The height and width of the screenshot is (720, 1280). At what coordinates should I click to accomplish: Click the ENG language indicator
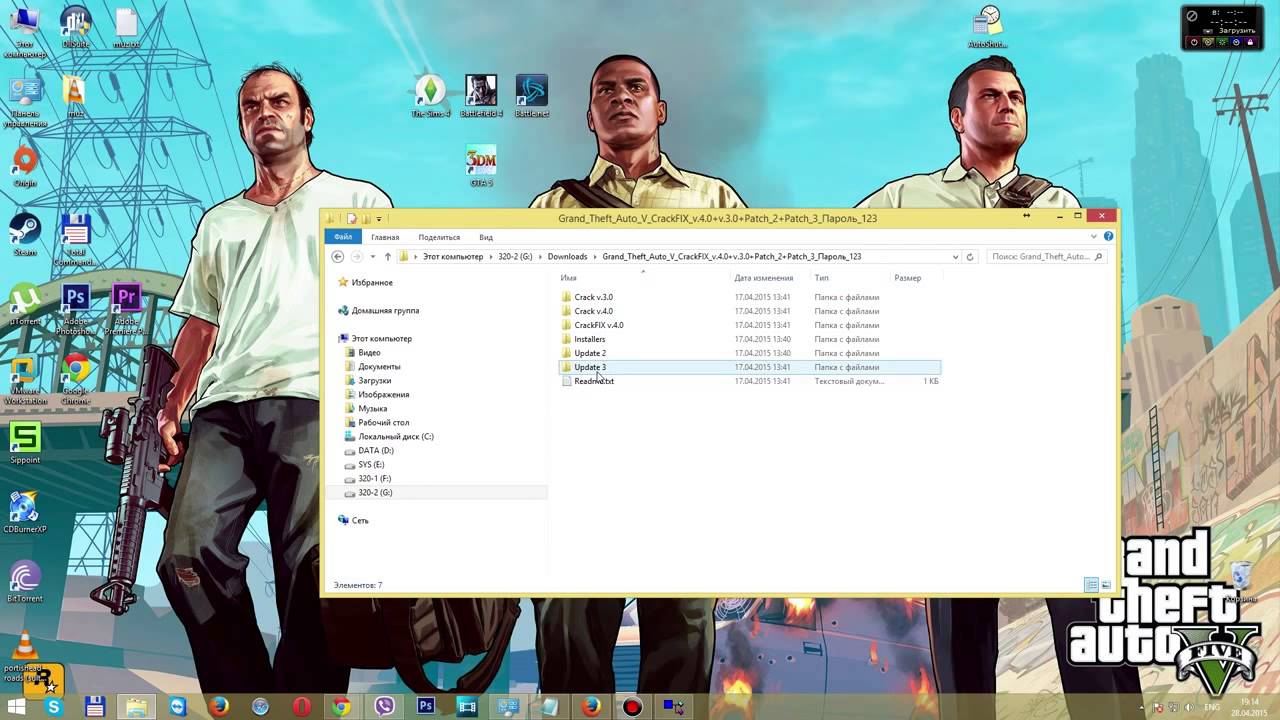(x=1212, y=707)
